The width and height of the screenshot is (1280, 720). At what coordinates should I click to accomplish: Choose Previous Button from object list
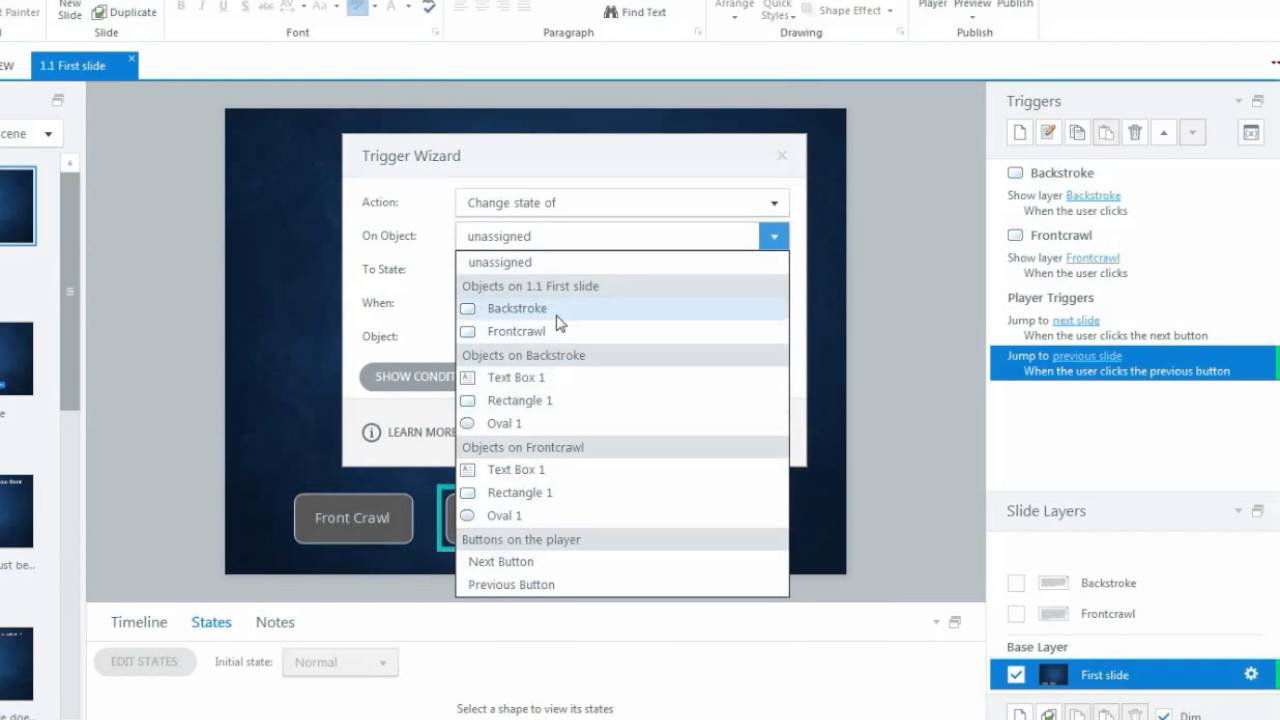click(622, 584)
